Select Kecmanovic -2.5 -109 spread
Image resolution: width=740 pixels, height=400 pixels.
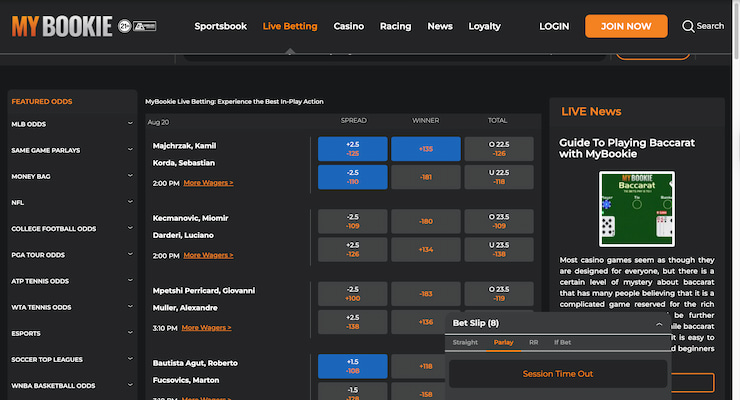click(x=353, y=221)
